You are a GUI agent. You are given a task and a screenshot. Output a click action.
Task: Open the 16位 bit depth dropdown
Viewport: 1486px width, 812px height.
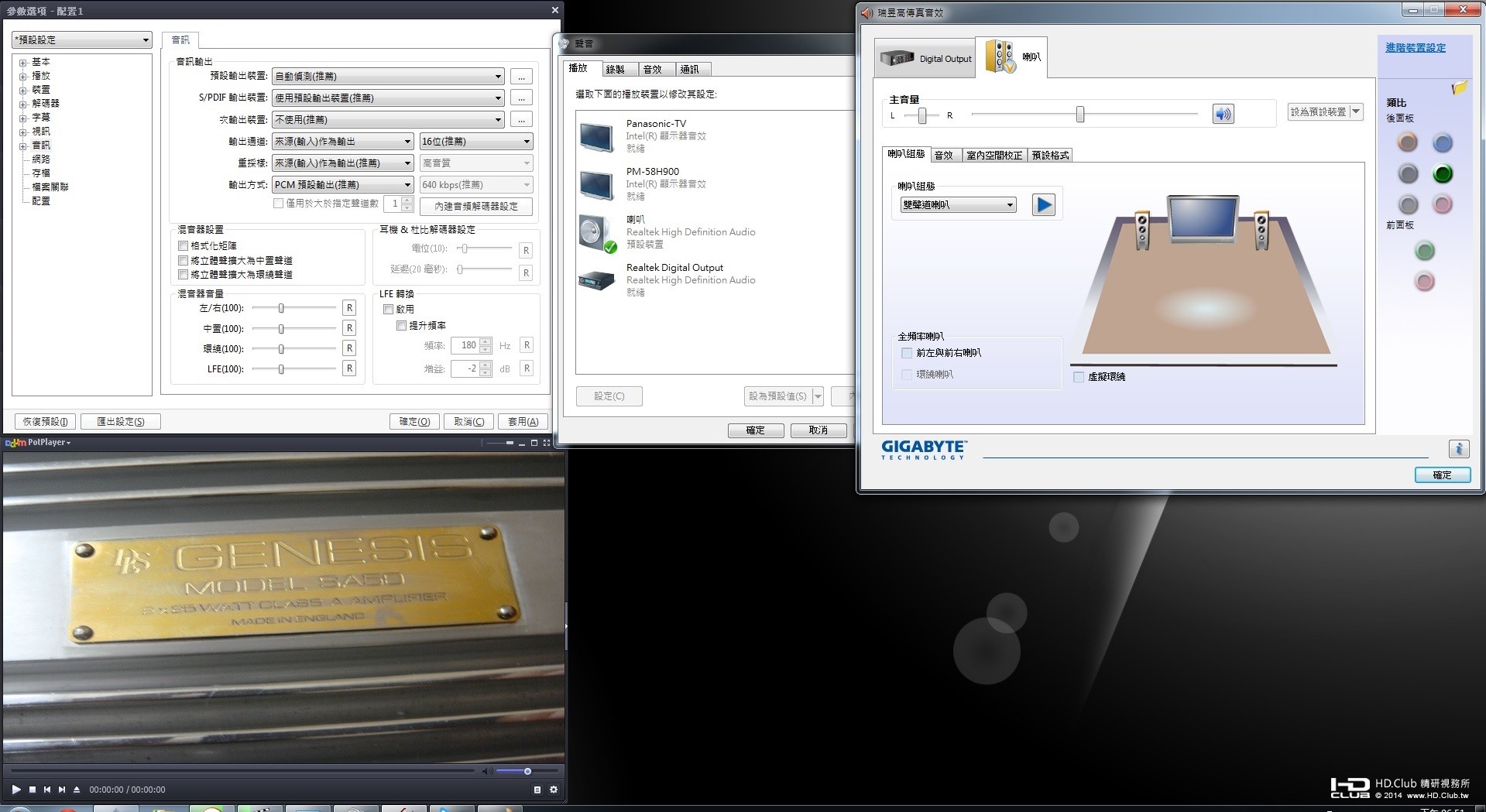coord(476,142)
